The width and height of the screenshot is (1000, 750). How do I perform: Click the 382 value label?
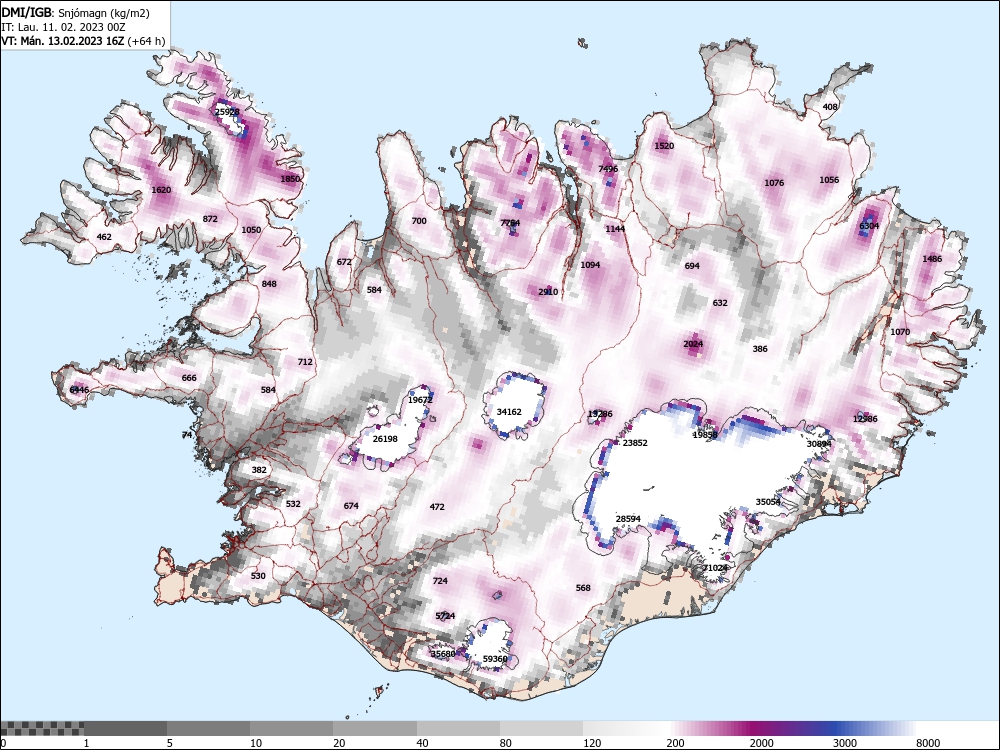pyautogui.click(x=259, y=470)
